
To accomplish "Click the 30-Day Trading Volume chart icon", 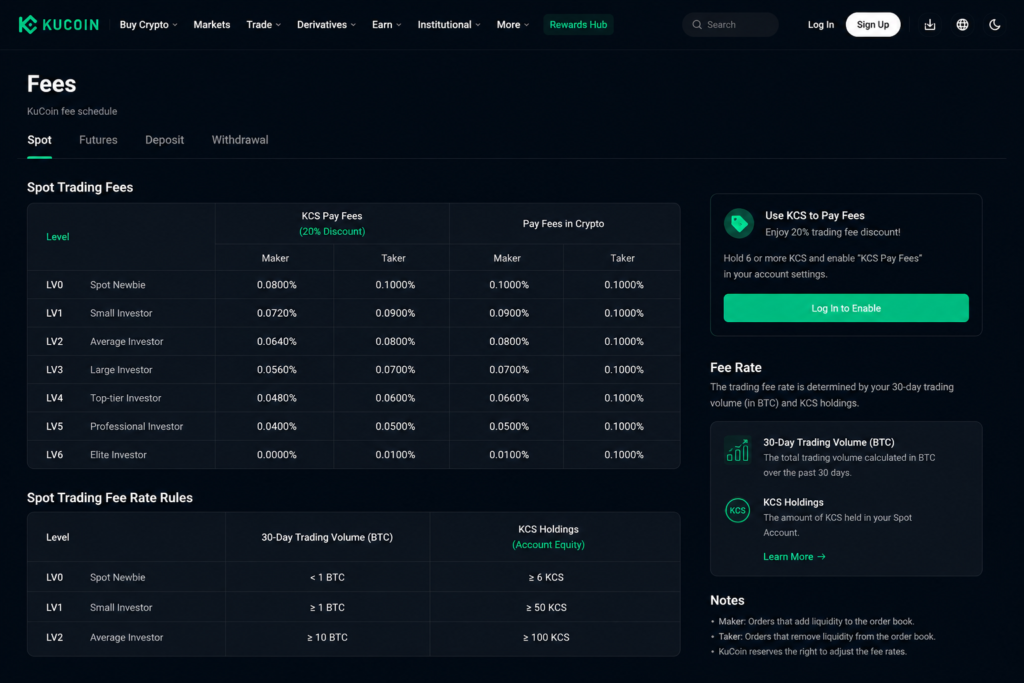I will tap(738, 451).
